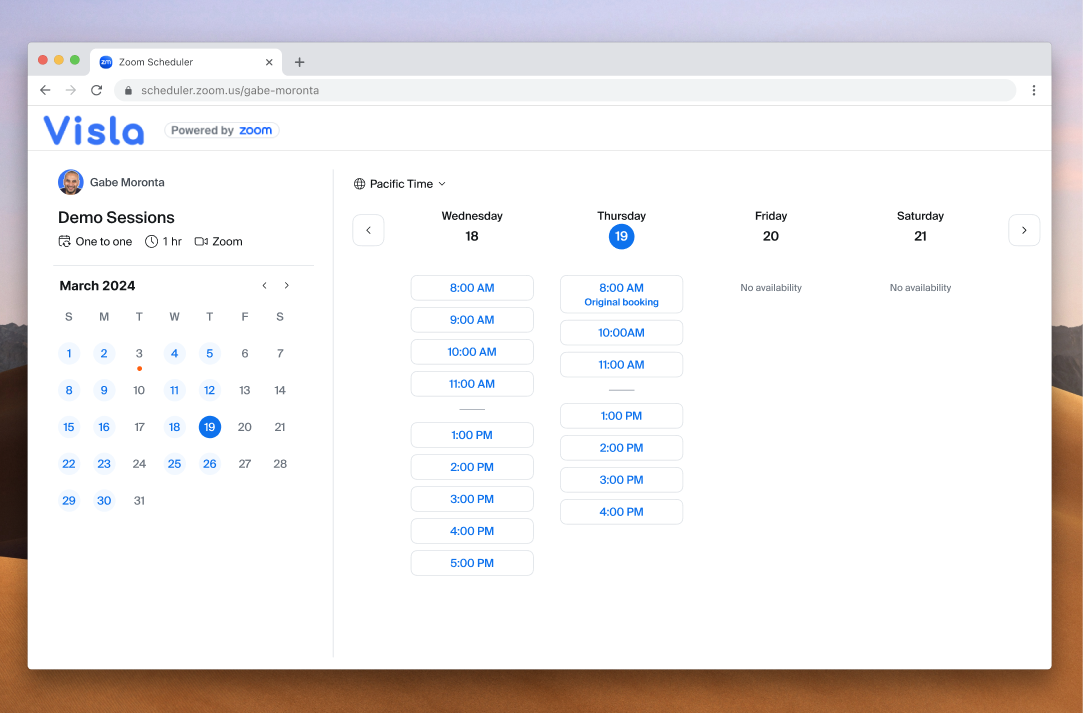Go to previous month in mini calendar
This screenshot has width=1083, height=713.
265,285
